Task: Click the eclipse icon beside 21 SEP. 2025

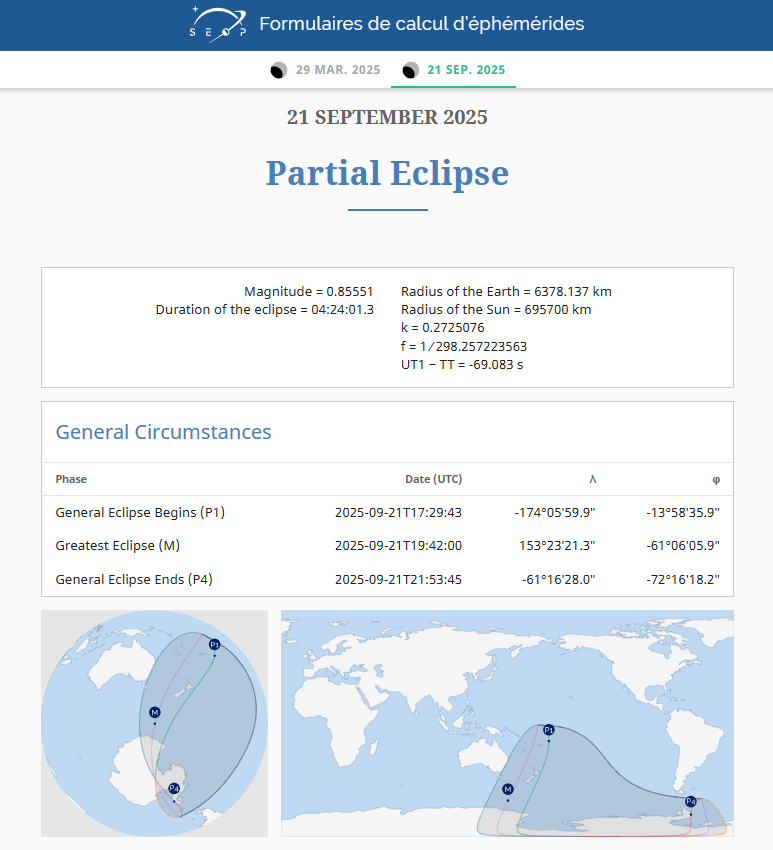Action: (x=410, y=70)
